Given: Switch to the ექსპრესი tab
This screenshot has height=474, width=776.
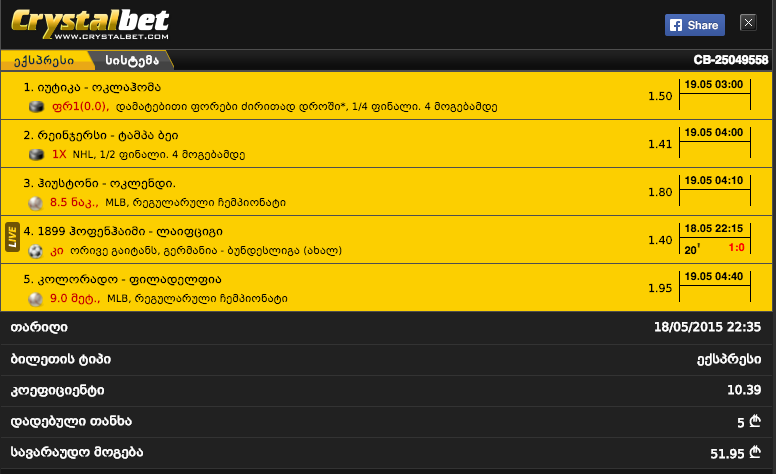Looking at the screenshot, I should coord(44,60).
